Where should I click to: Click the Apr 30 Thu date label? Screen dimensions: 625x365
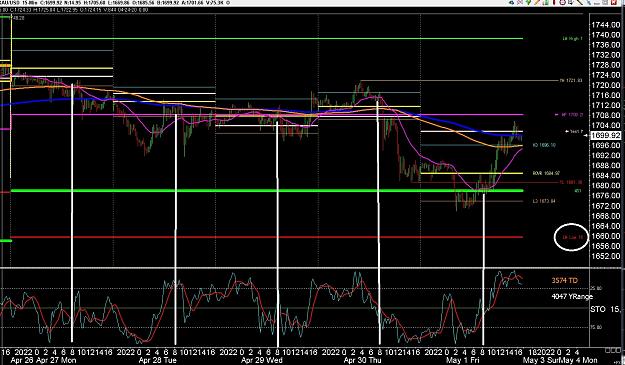[362, 360]
